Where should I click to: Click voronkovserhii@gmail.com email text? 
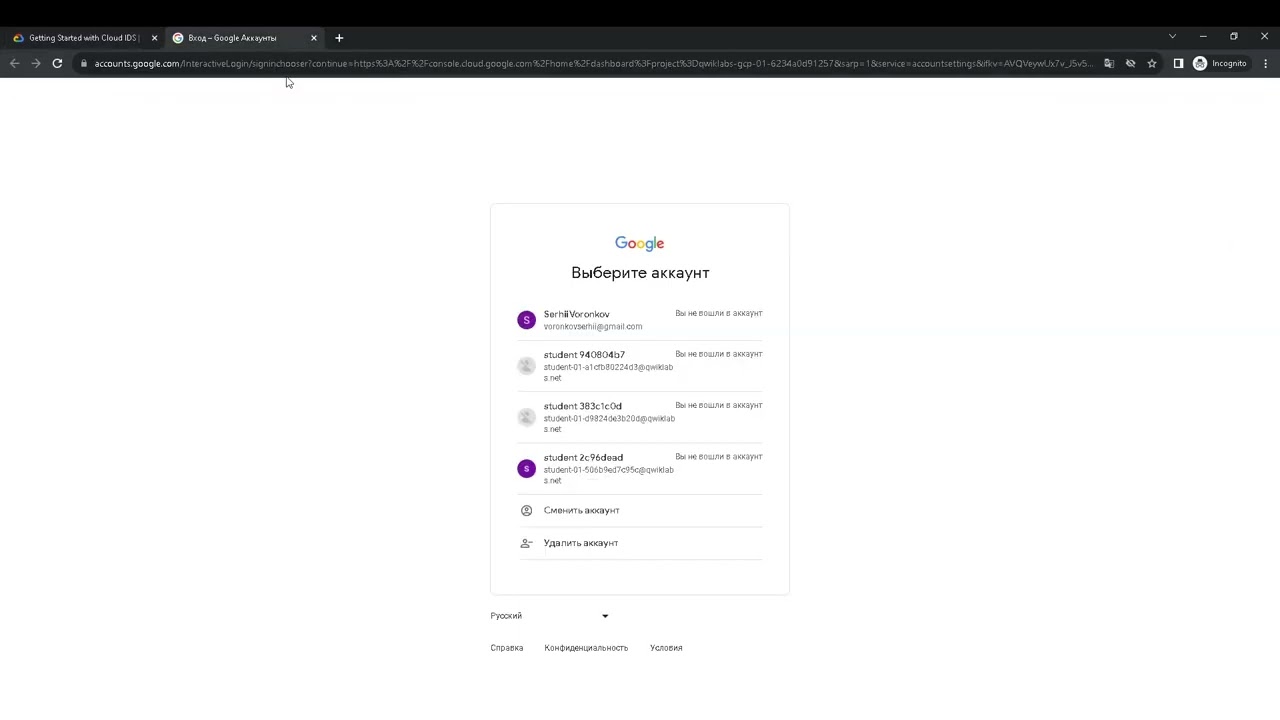pyautogui.click(x=593, y=327)
